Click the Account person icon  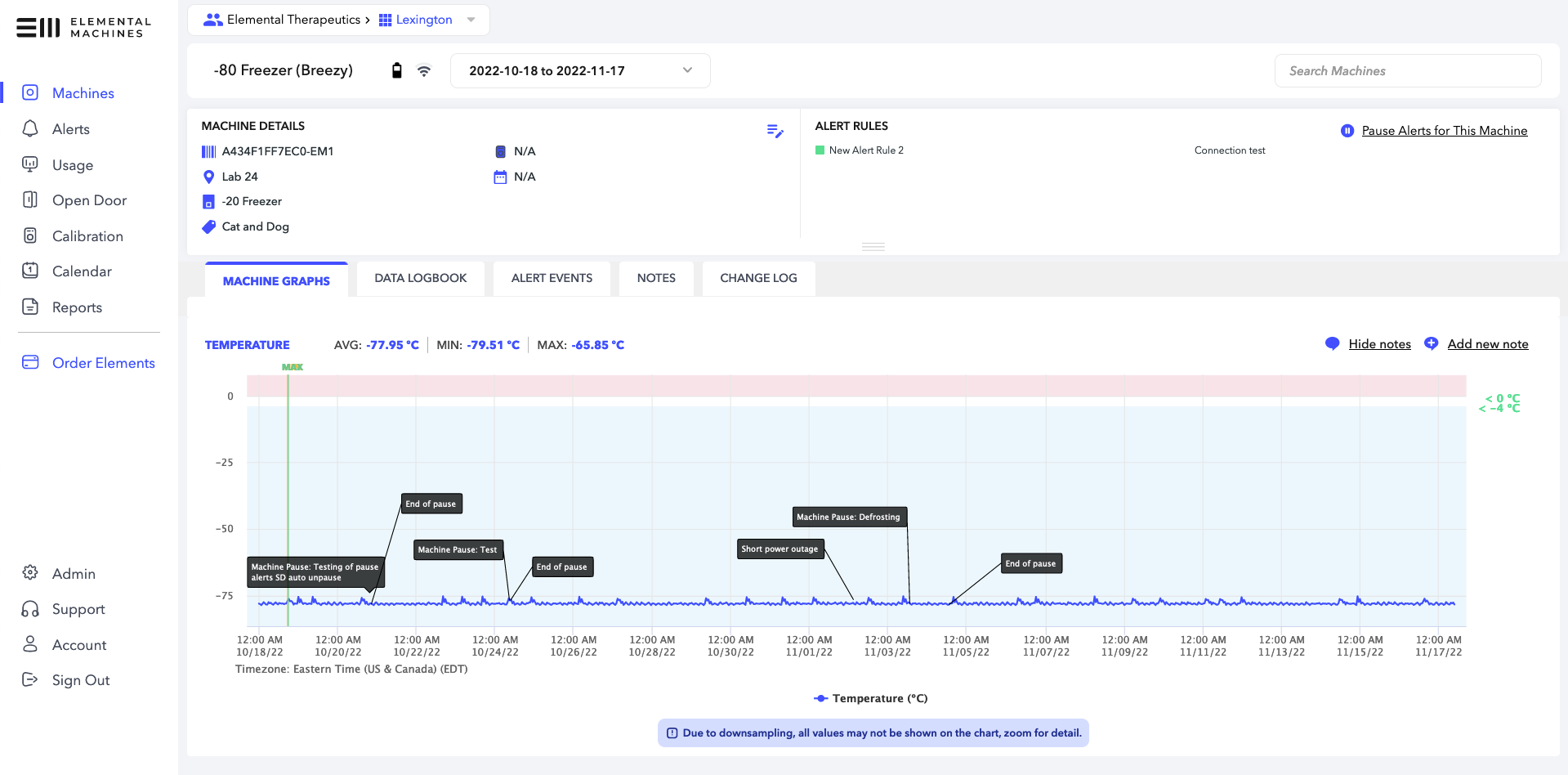tap(30, 644)
